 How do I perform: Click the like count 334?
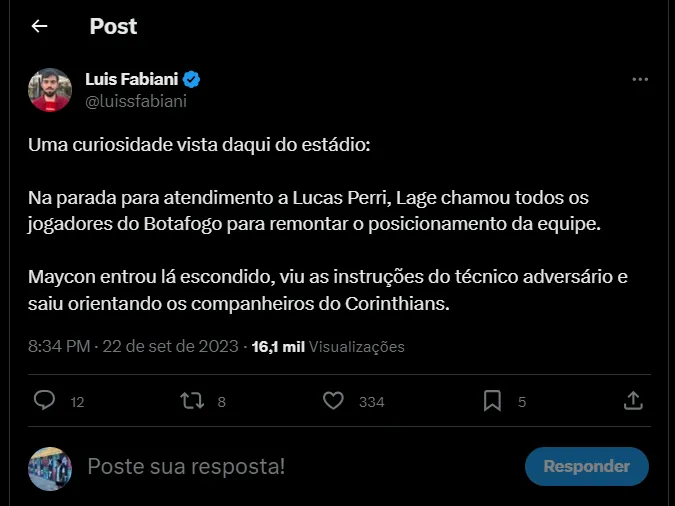point(371,402)
